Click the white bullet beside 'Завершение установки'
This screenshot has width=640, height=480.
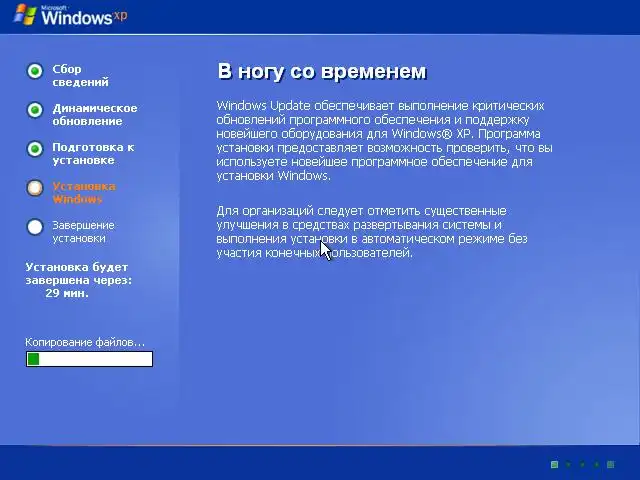coord(35,227)
